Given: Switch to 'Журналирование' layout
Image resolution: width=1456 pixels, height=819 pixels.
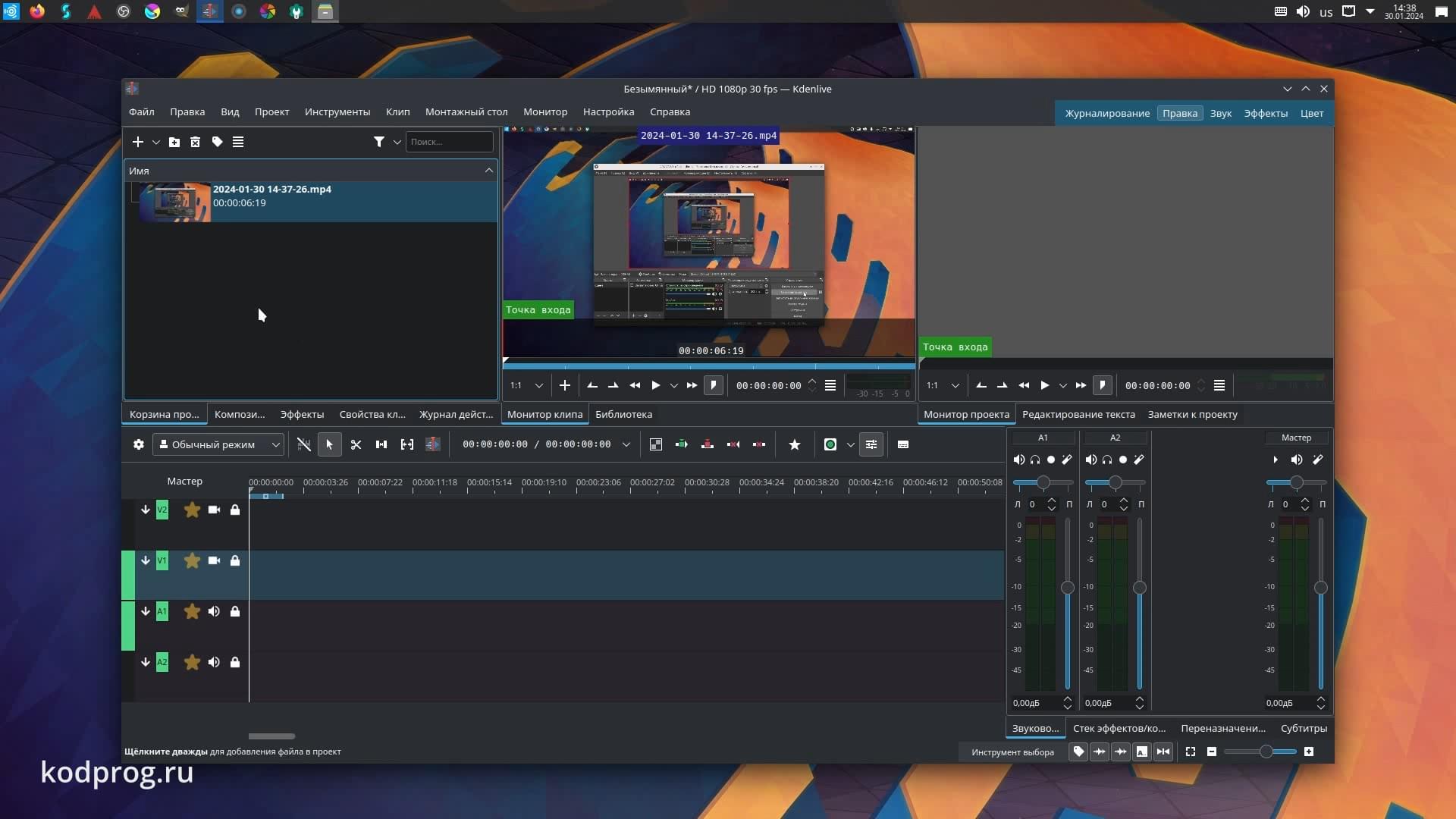Looking at the screenshot, I should click(x=1107, y=114).
